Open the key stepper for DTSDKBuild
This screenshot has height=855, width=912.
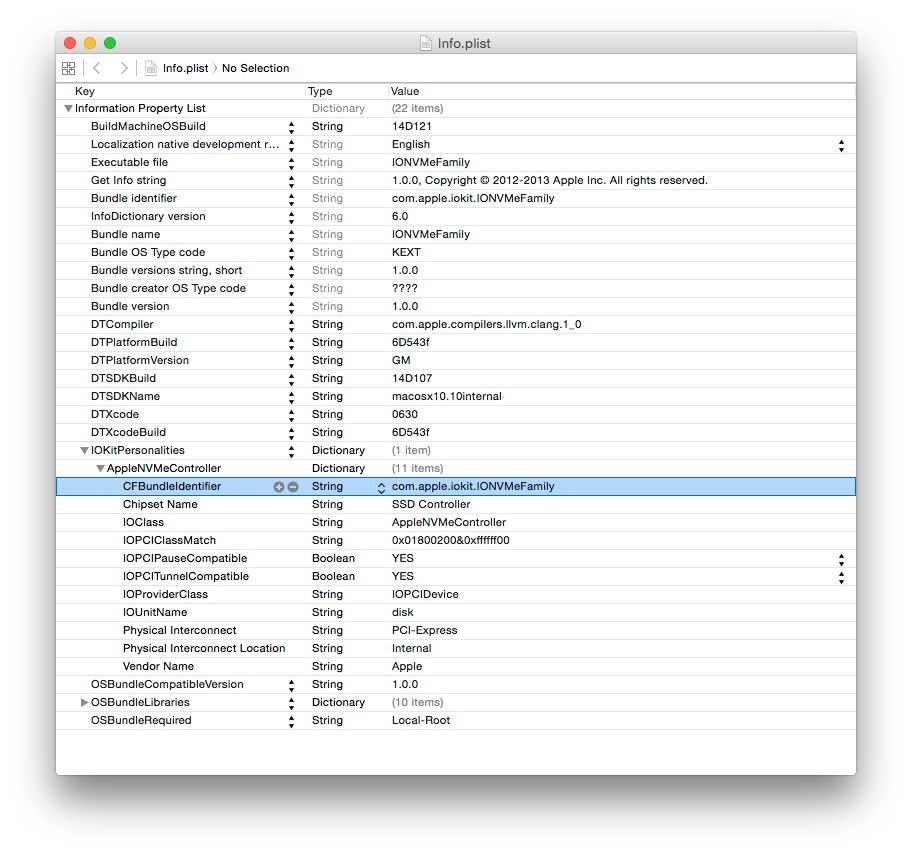pos(291,380)
